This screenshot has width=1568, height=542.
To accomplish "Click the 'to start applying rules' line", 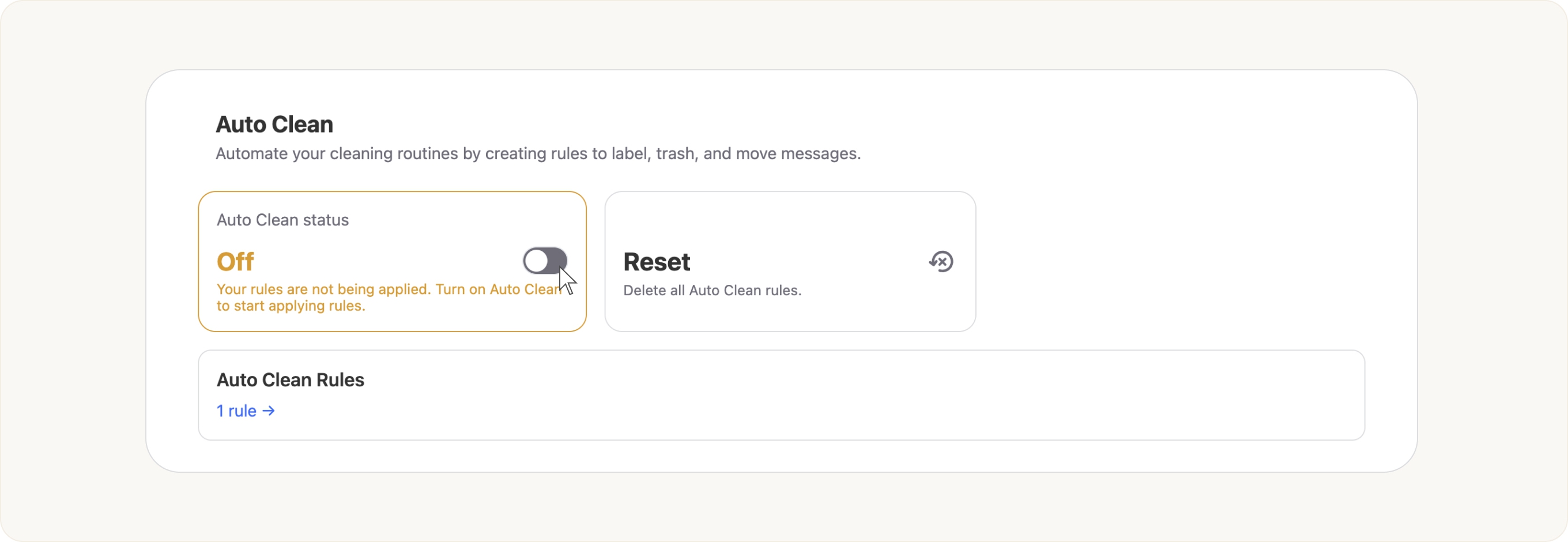I will [x=291, y=306].
